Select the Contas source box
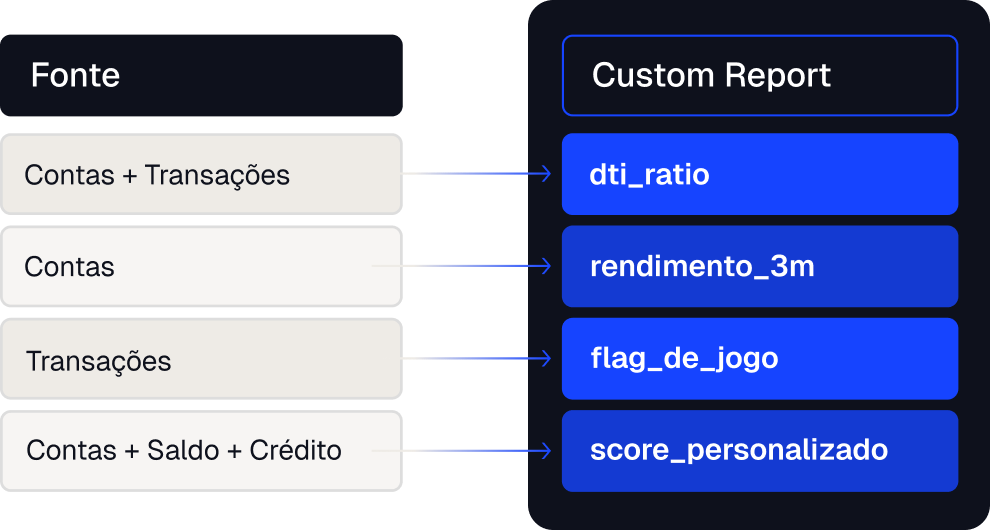 click(201, 267)
